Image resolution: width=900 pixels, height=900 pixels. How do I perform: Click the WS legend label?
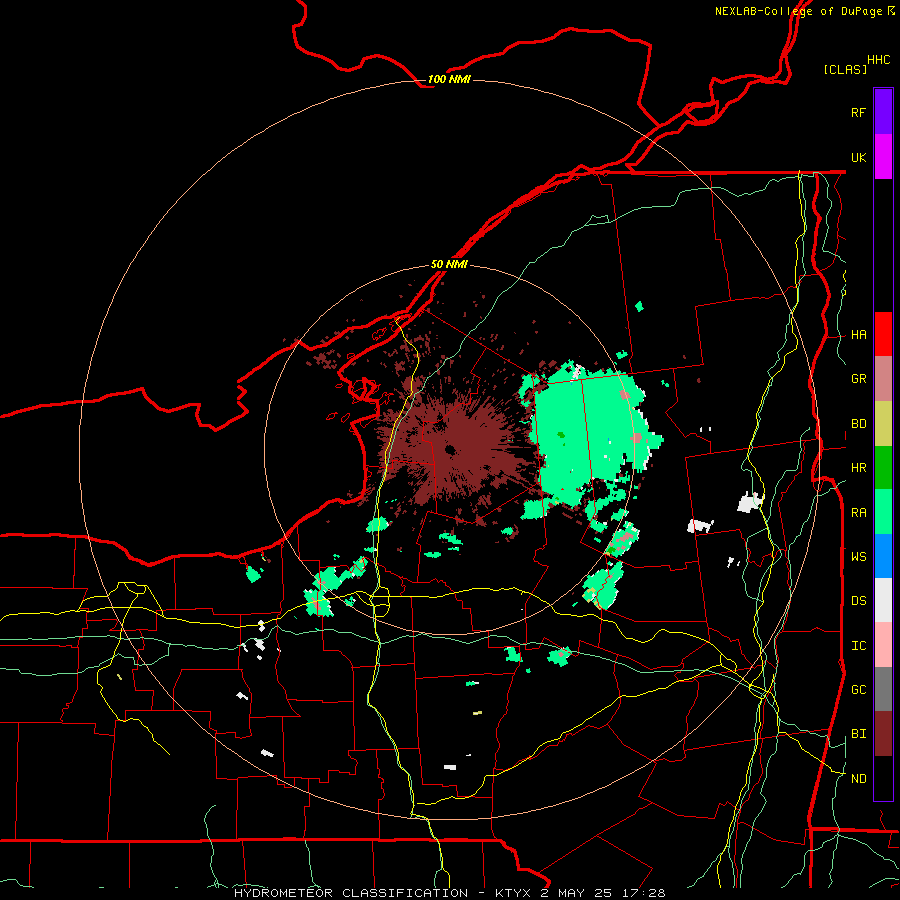(x=858, y=556)
